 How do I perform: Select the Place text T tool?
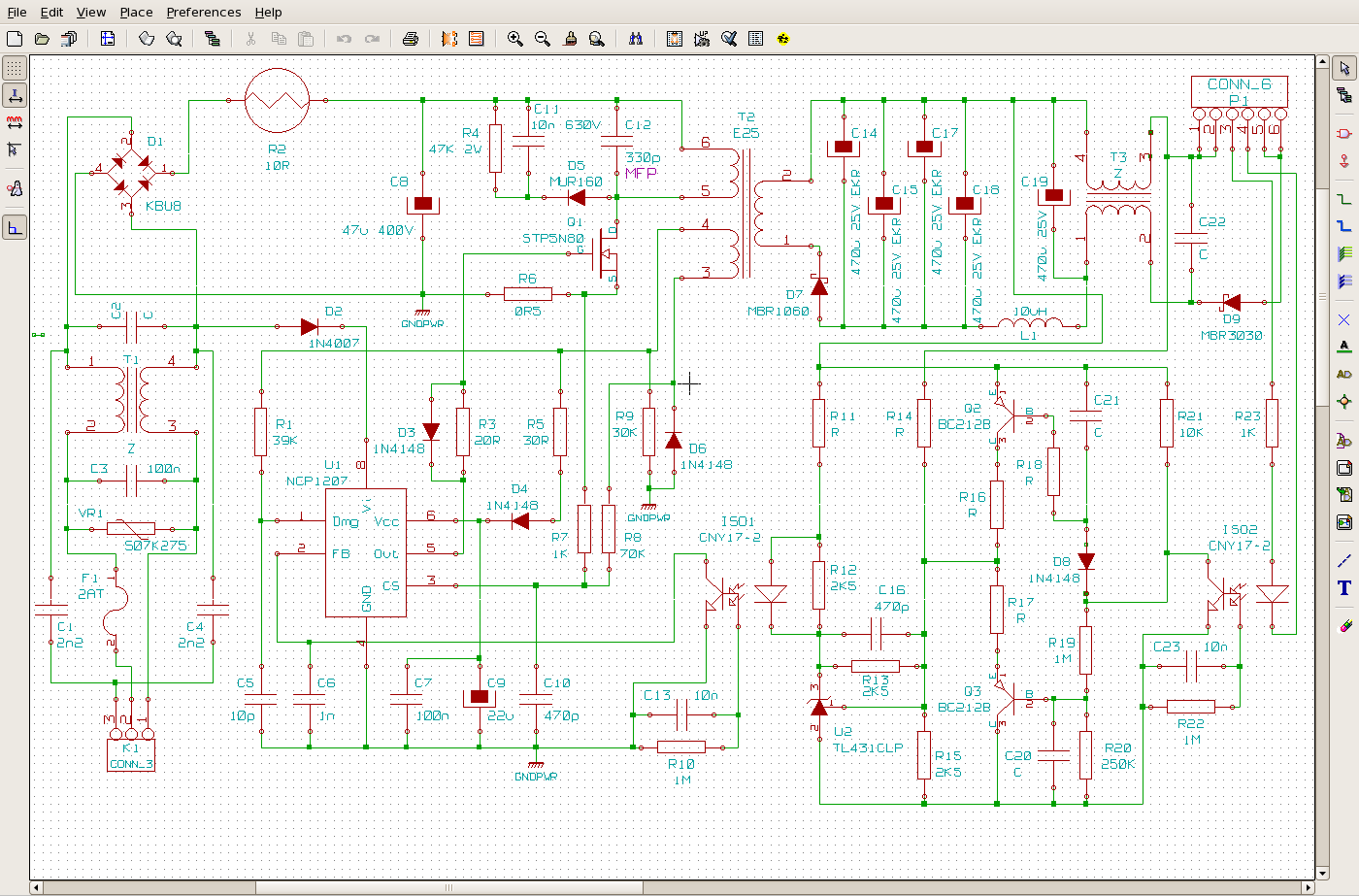pyautogui.click(x=1343, y=587)
